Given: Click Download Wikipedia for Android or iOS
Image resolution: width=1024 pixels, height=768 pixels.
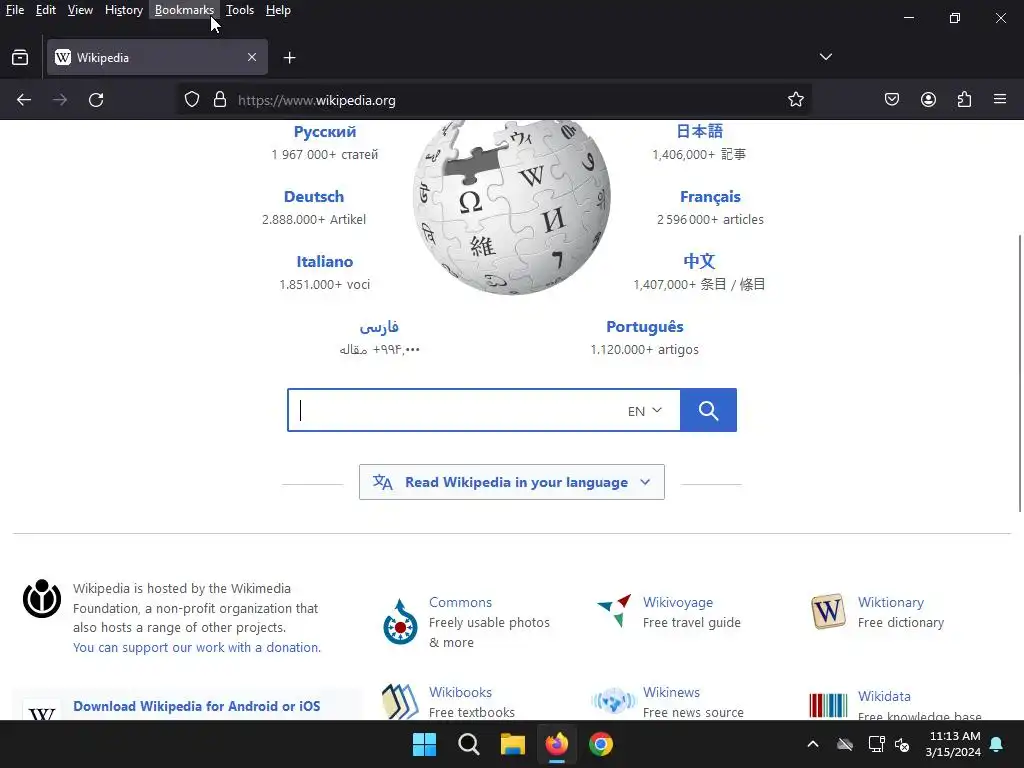Looking at the screenshot, I should [197, 706].
